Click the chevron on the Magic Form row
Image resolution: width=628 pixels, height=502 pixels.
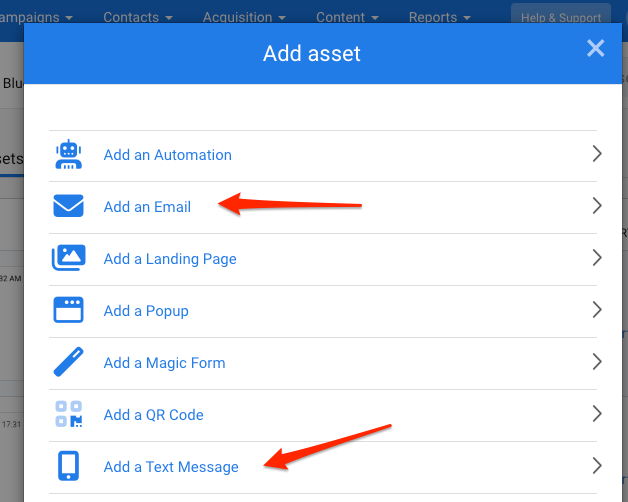(597, 362)
